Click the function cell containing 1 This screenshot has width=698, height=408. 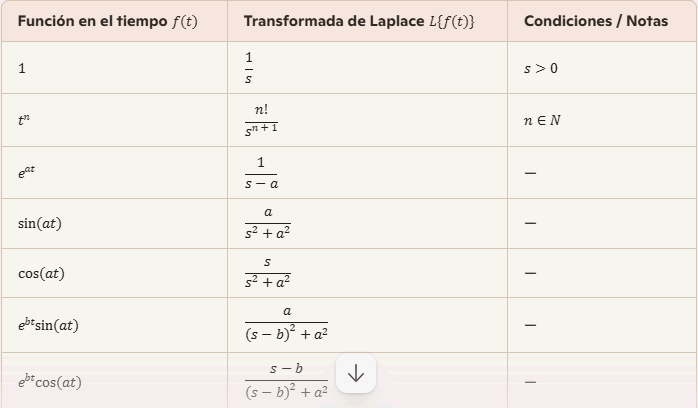coord(114,68)
